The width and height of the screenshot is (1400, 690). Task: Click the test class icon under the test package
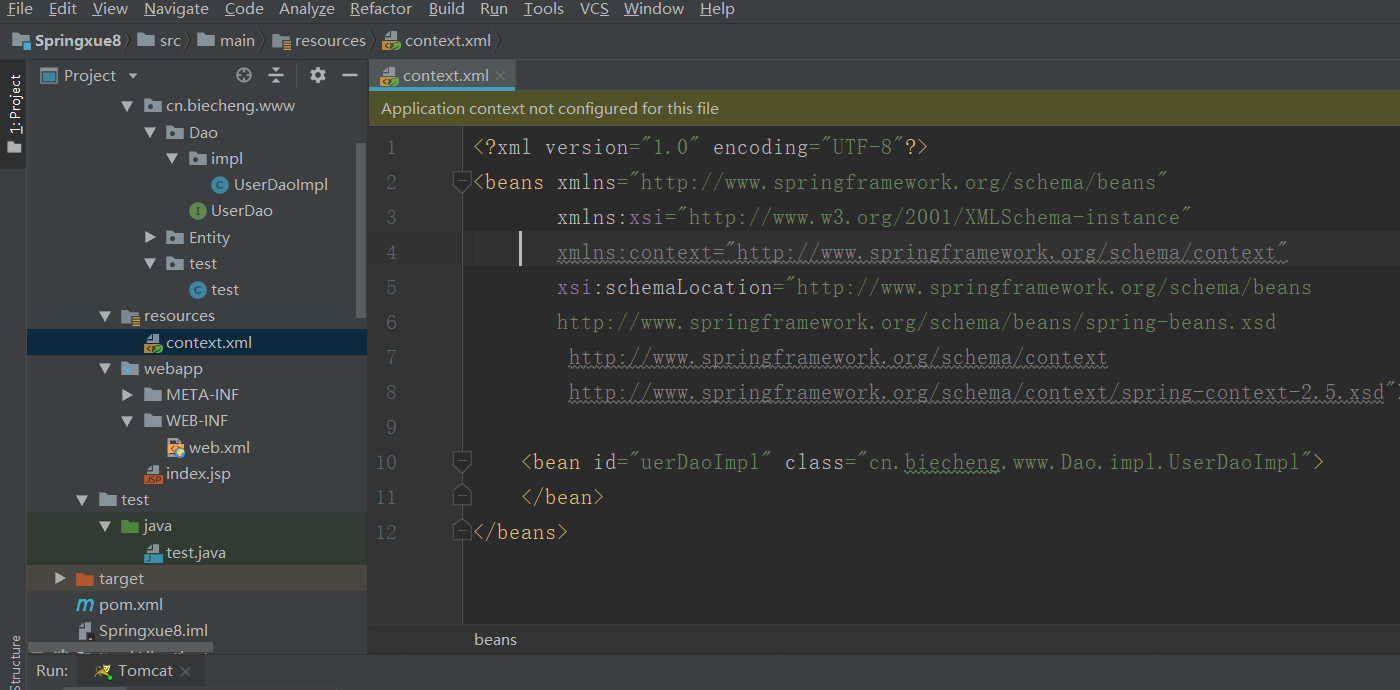click(198, 290)
